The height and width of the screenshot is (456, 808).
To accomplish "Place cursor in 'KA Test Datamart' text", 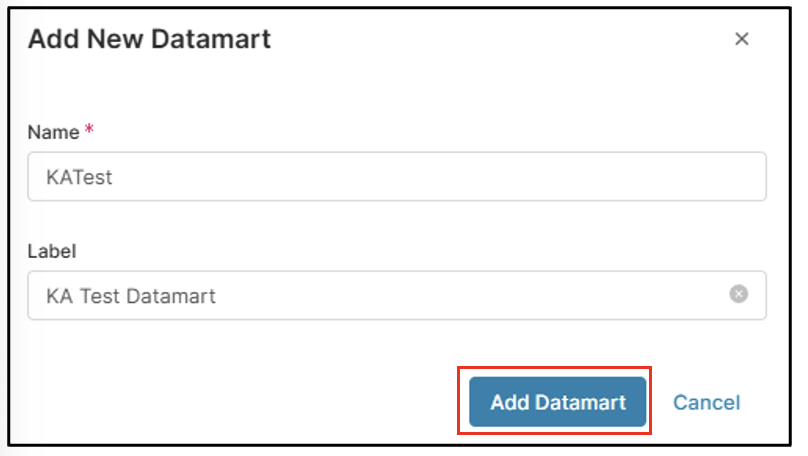I will [130, 296].
